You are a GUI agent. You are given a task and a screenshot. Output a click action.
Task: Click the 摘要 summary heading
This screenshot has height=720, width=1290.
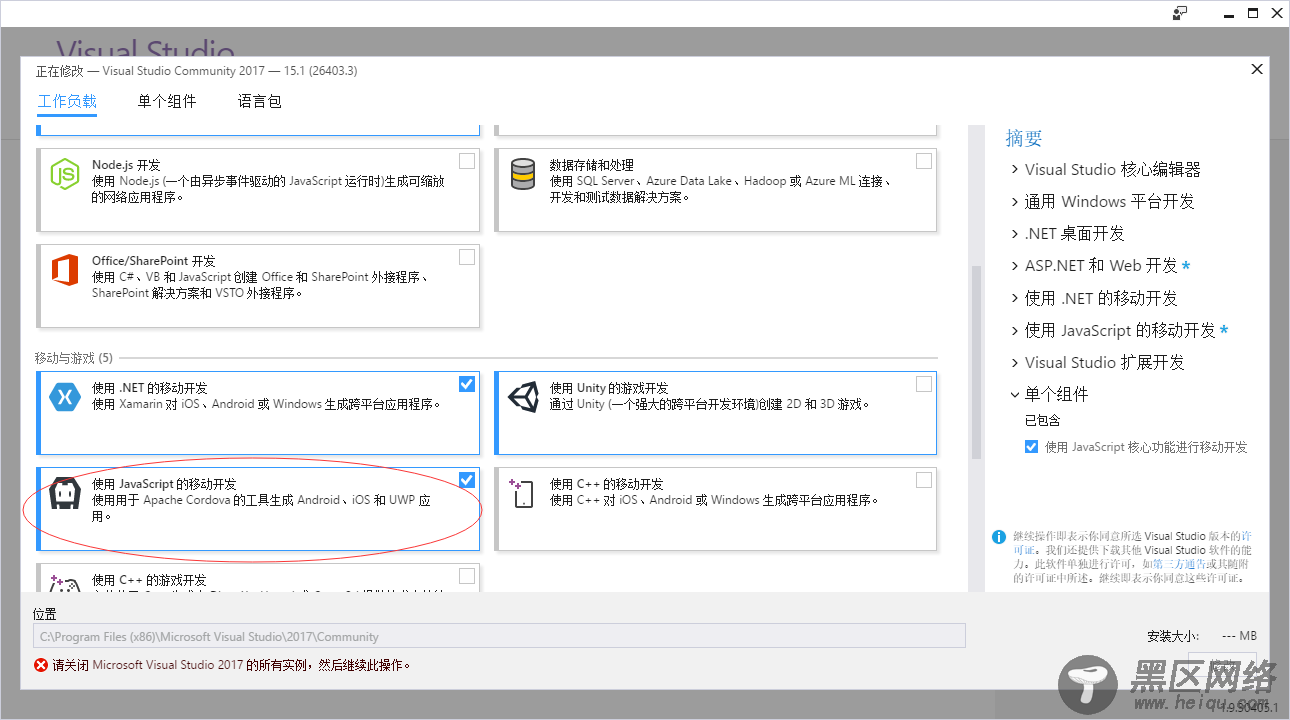coord(1024,139)
